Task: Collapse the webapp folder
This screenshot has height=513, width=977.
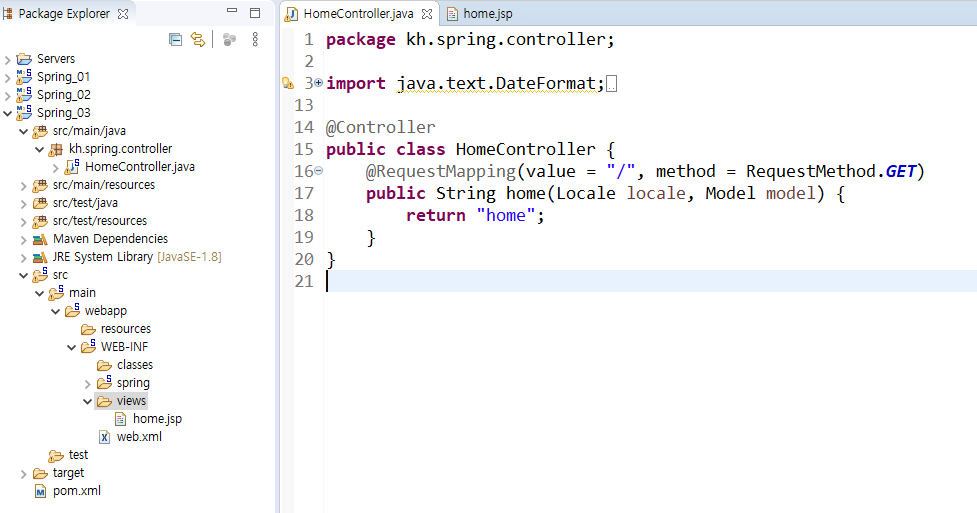Action: 56,312
